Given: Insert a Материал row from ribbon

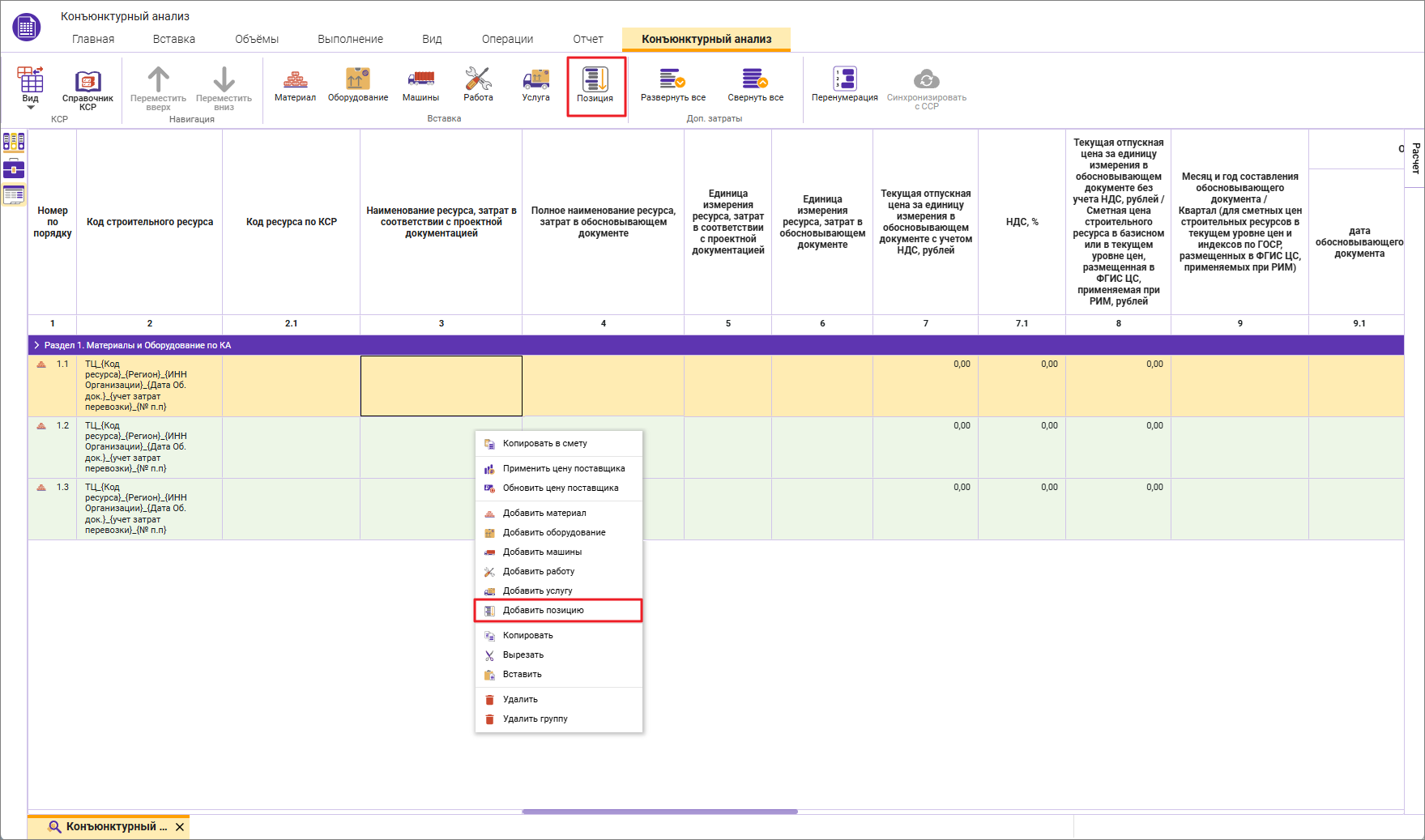Looking at the screenshot, I should click(x=295, y=85).
